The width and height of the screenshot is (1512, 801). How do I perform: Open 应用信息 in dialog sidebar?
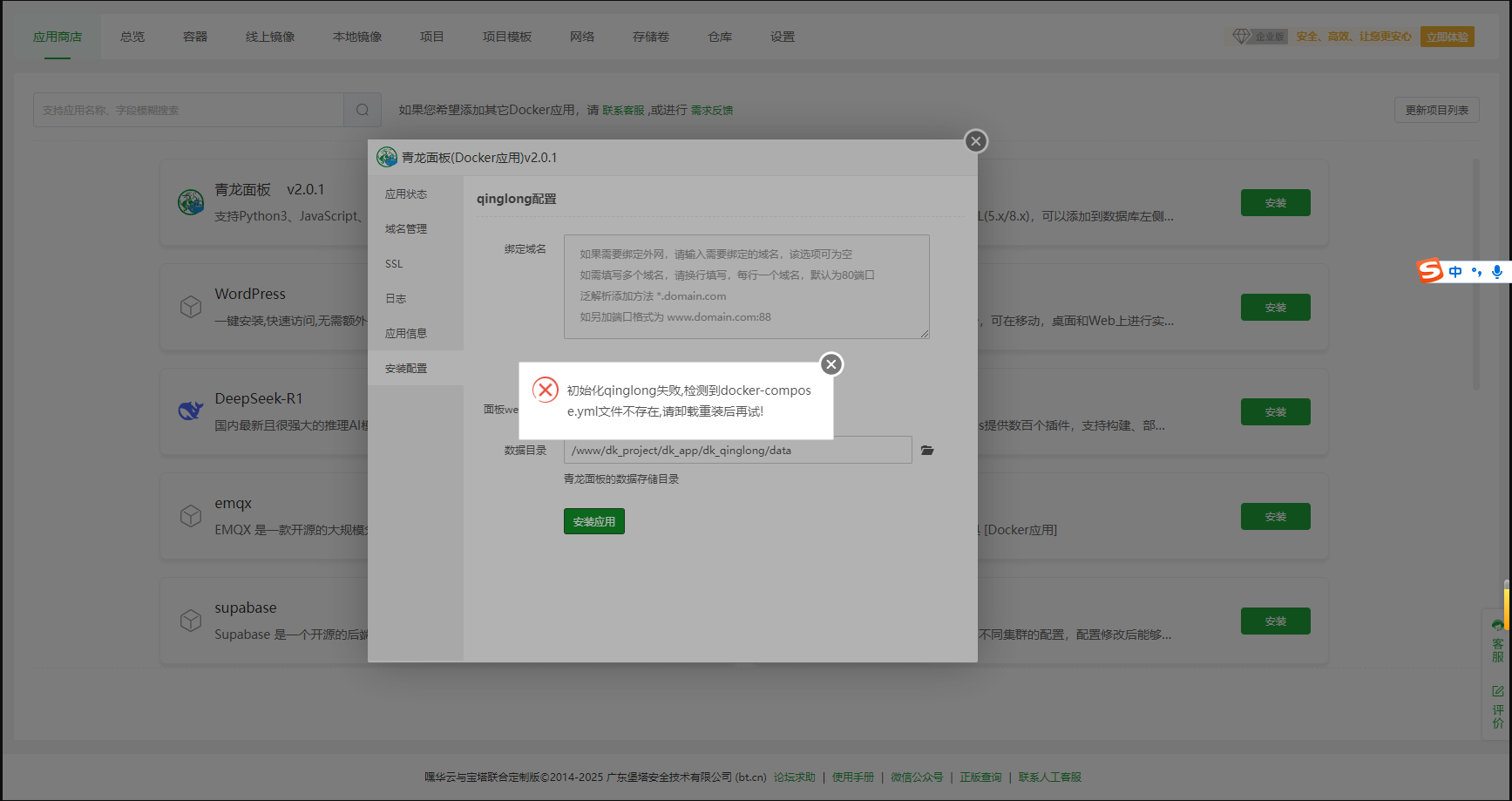pos(416,334)
